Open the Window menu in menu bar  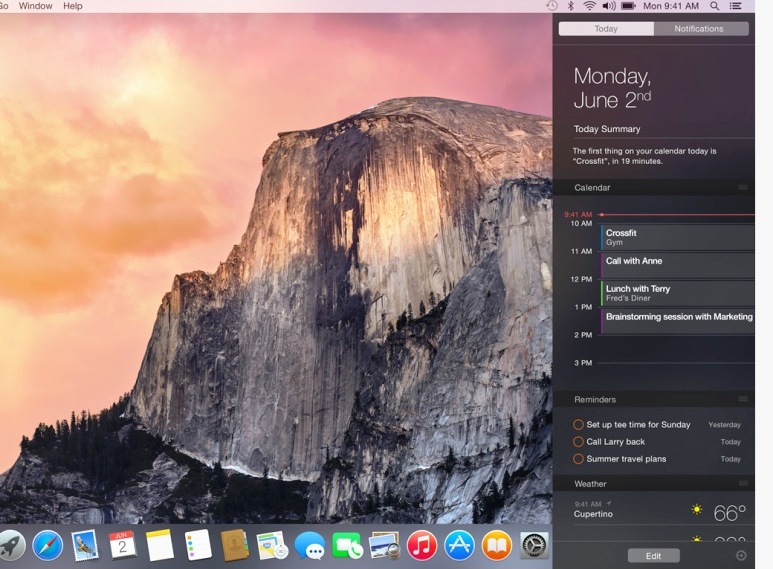pos(36,6)
